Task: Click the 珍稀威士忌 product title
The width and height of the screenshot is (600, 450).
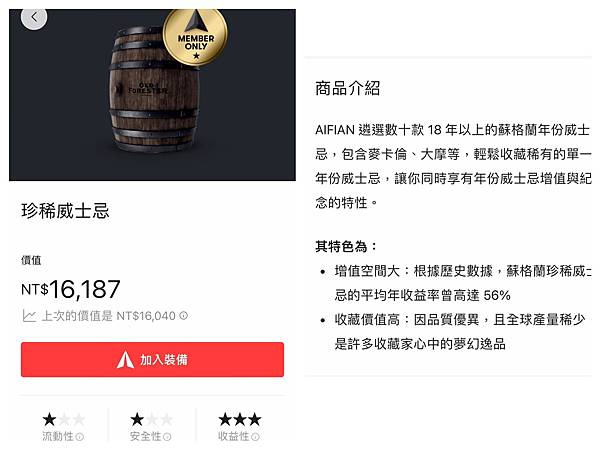Action: tap(65, 211)
